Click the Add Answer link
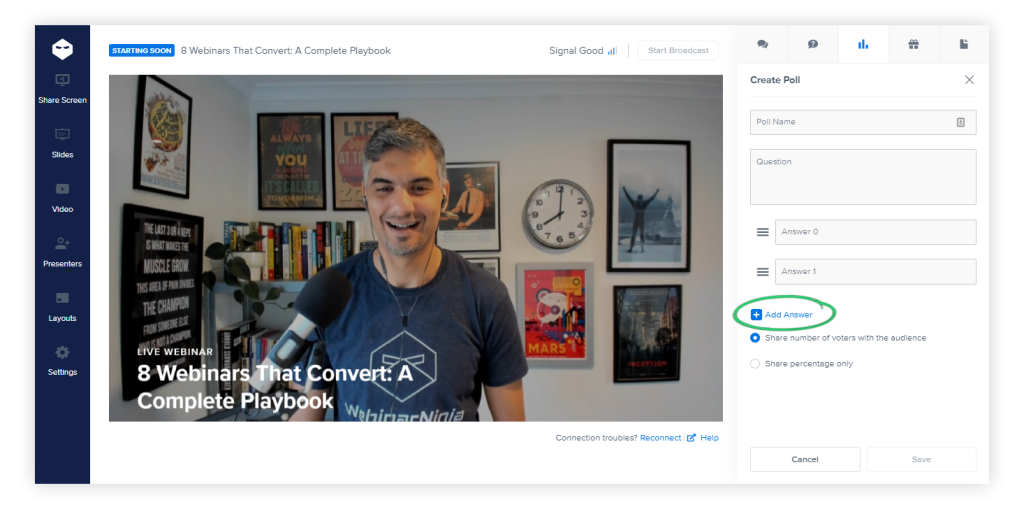 point(782,315)
